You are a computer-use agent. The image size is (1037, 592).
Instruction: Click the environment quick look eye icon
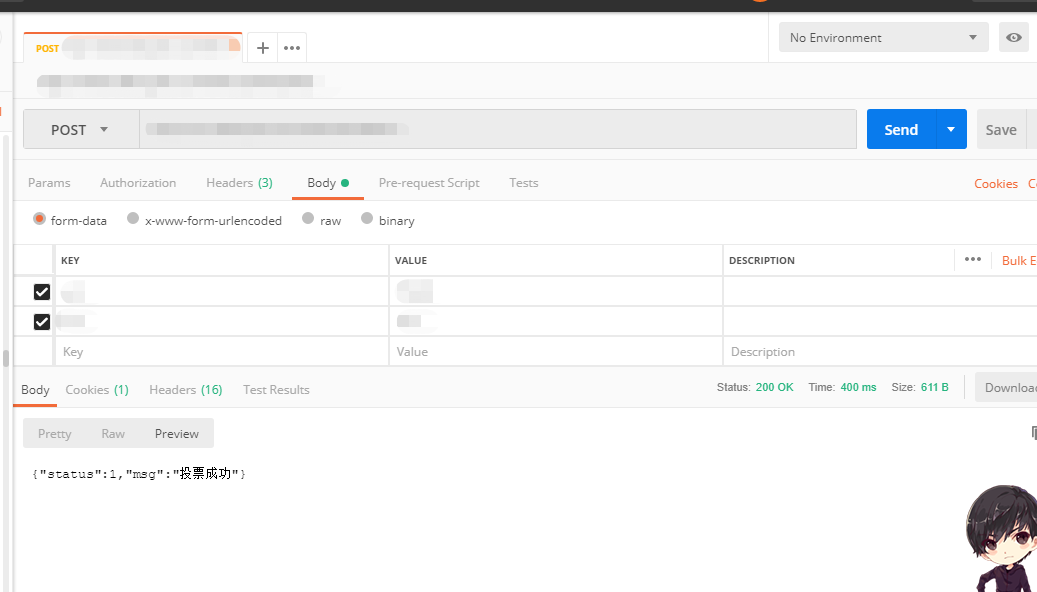click(1013, 38)
